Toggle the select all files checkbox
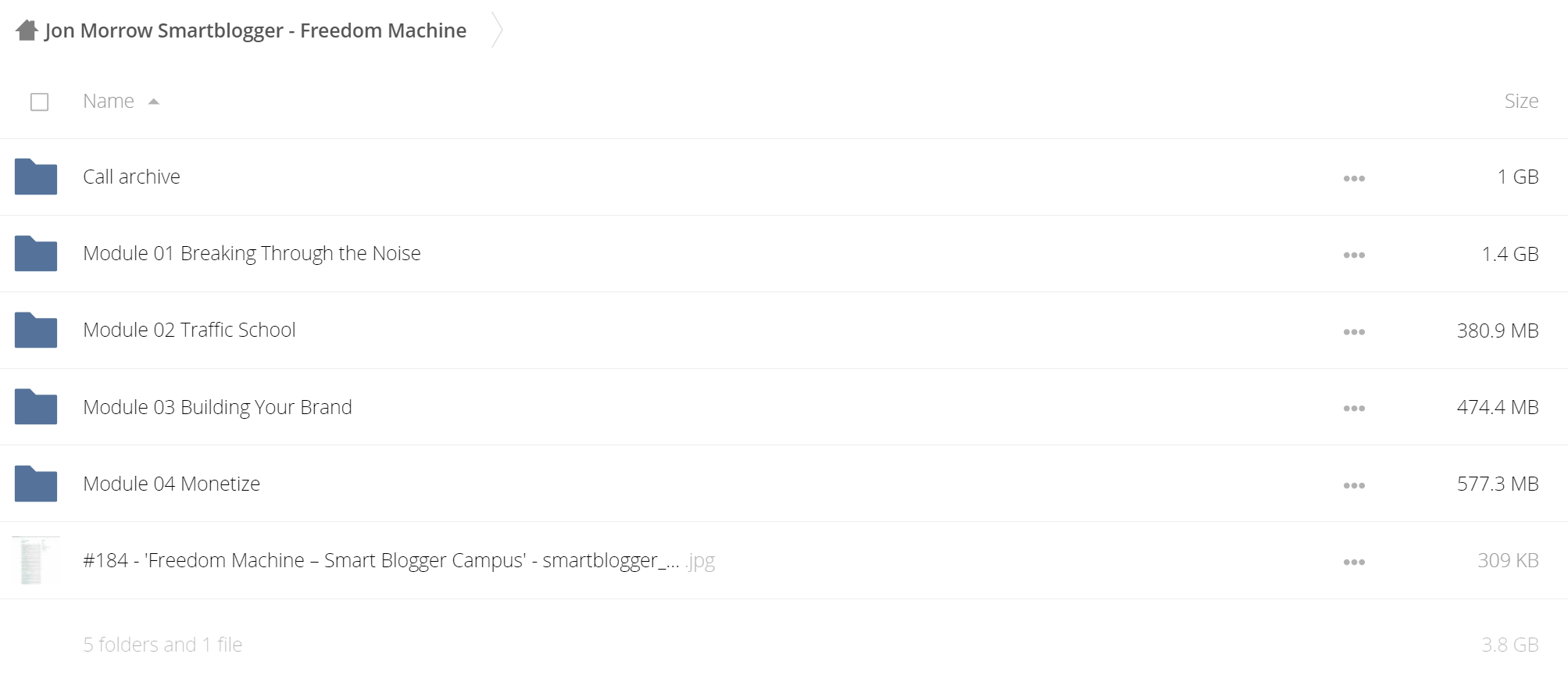This screenshot has height=686, width=1568. pos(39,102)
